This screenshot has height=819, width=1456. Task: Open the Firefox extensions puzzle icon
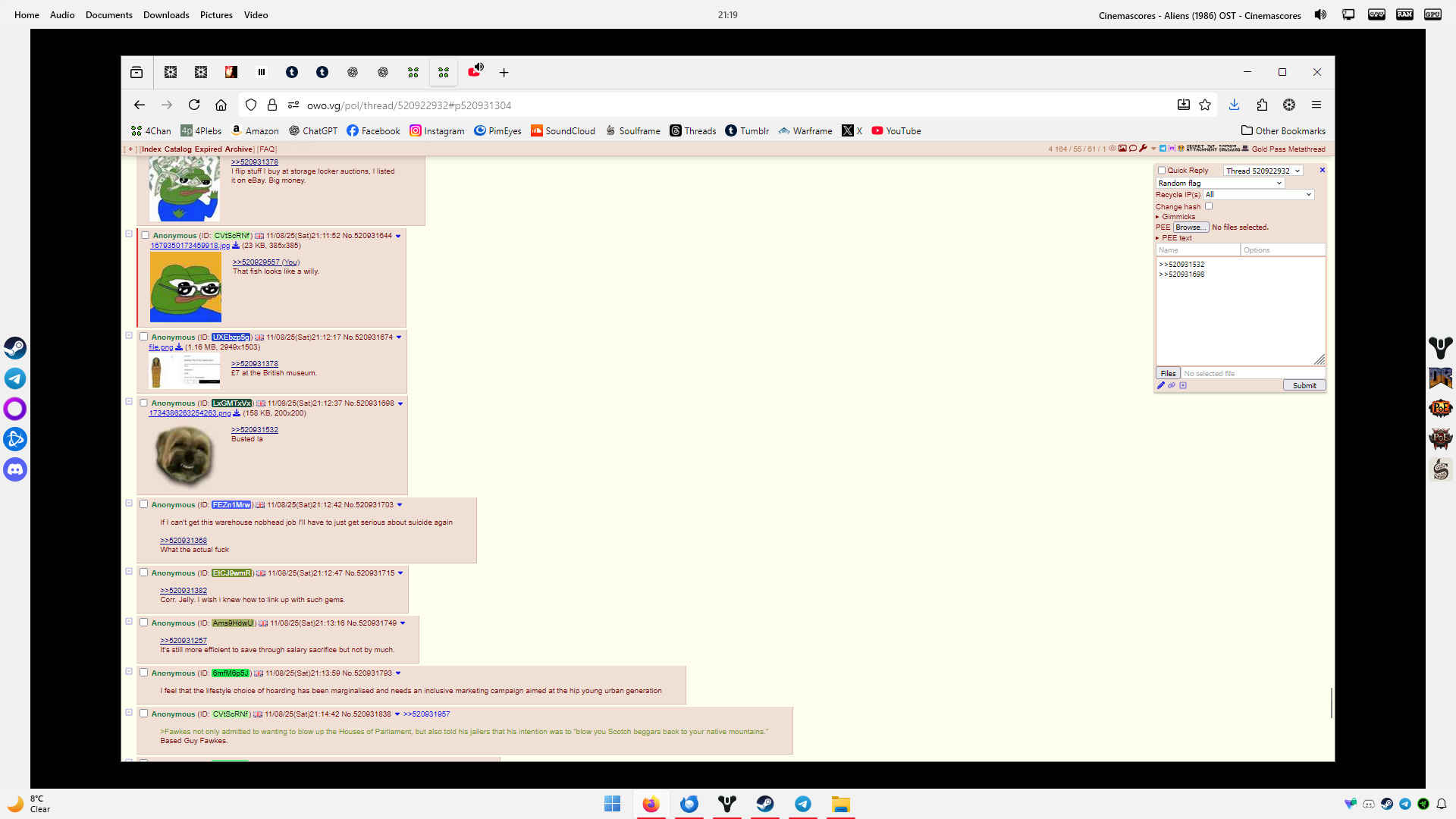pyautogui.click(x=1262, y=105)
